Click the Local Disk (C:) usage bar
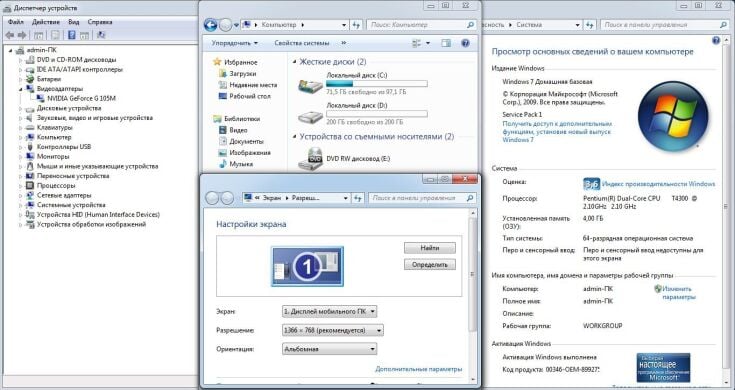Viewport: 735px width, 390px height. 376,84
